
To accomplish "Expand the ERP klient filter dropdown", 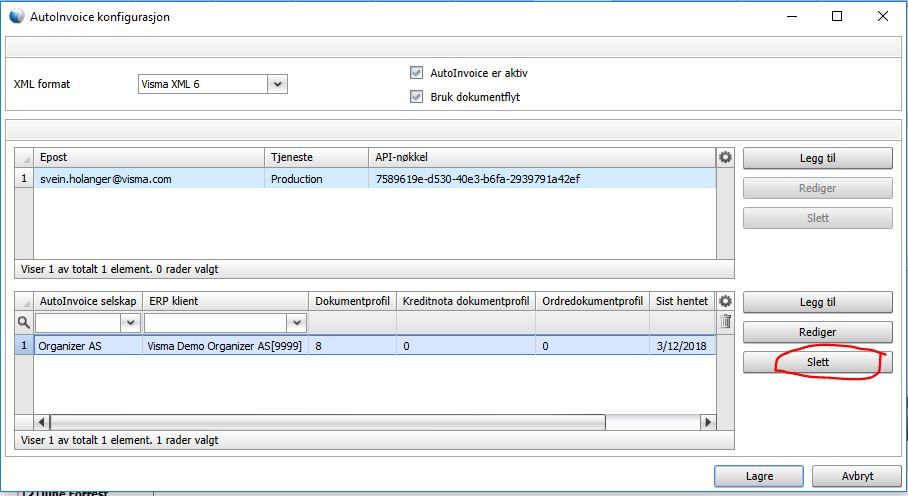I will click(x=296, y=322).
